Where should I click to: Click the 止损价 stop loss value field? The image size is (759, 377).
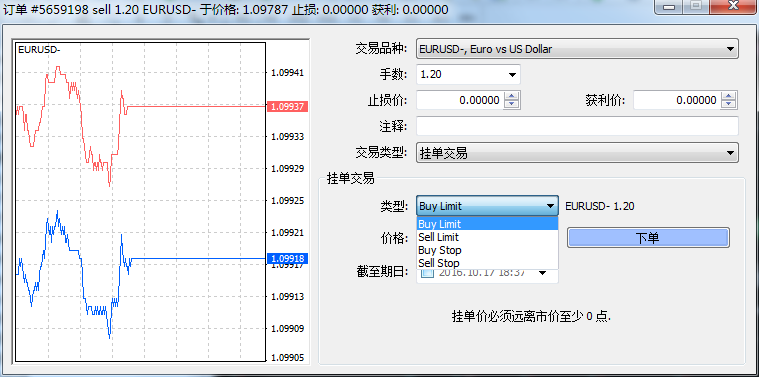[460, 101]
